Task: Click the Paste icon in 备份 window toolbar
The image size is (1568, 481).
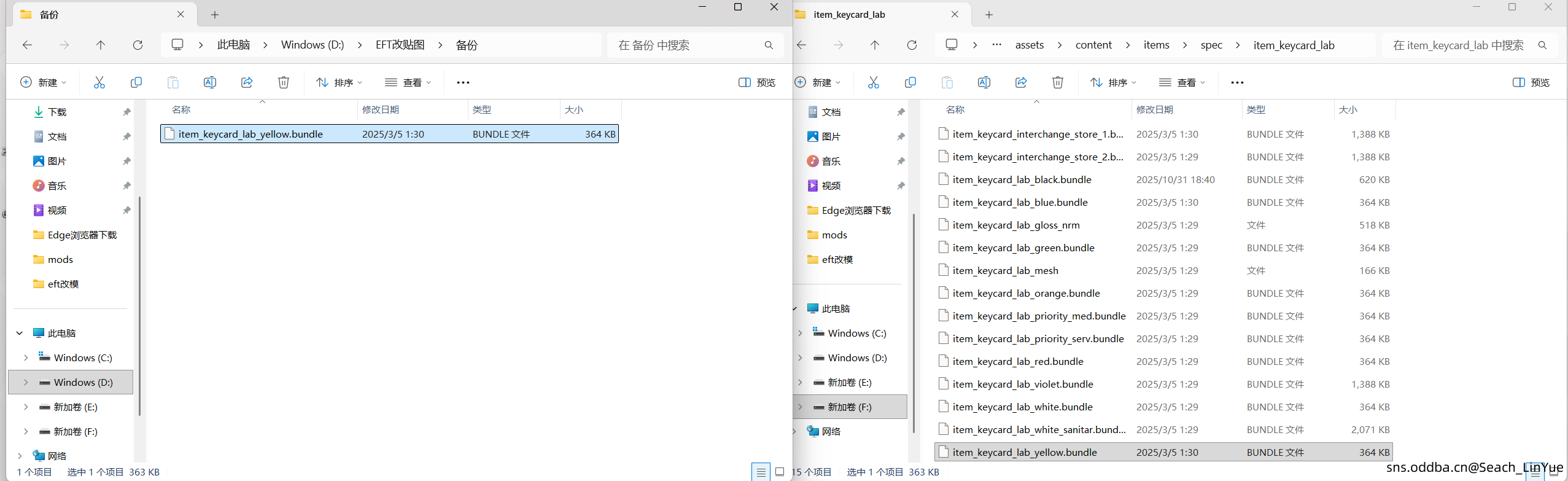Action: 173,82
